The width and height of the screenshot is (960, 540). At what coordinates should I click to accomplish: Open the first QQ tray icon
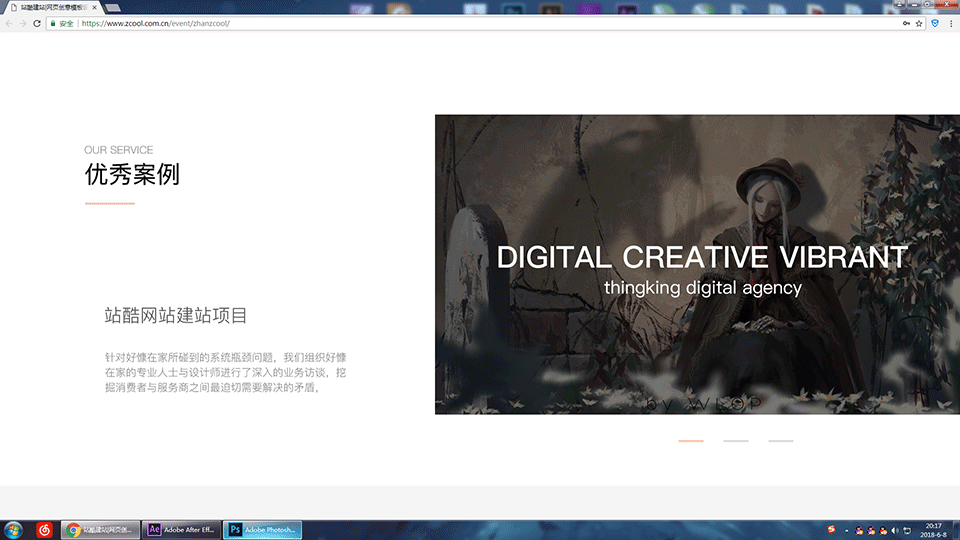859,531
